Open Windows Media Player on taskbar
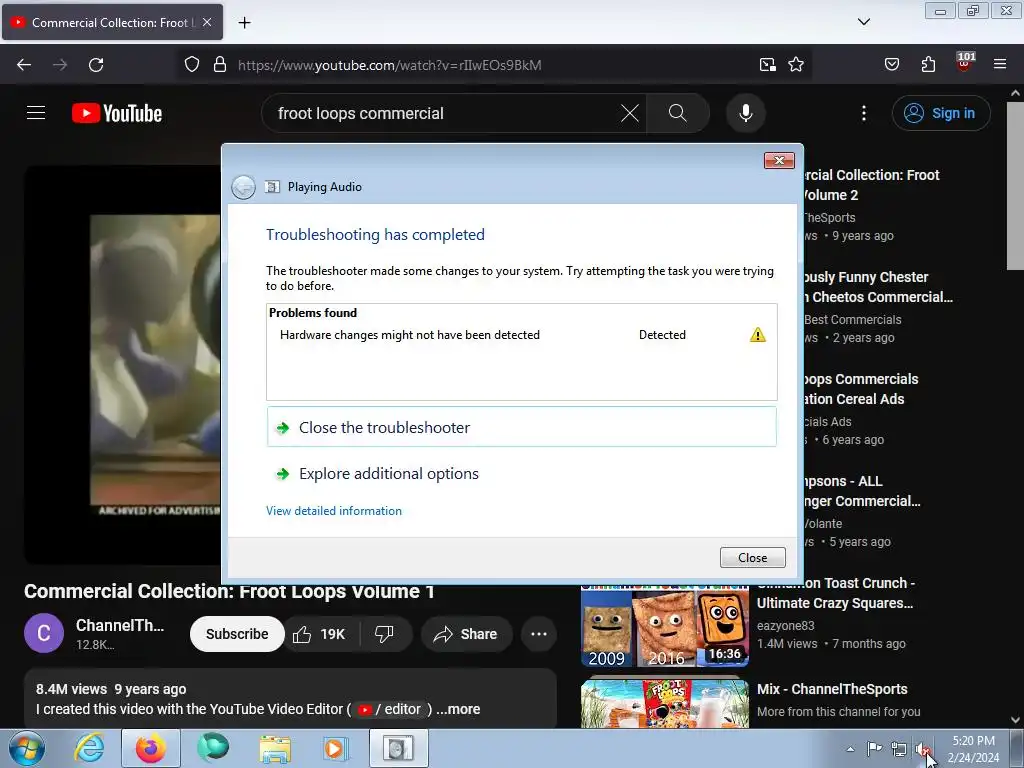The image size is (1024, 768). point(336,748)
